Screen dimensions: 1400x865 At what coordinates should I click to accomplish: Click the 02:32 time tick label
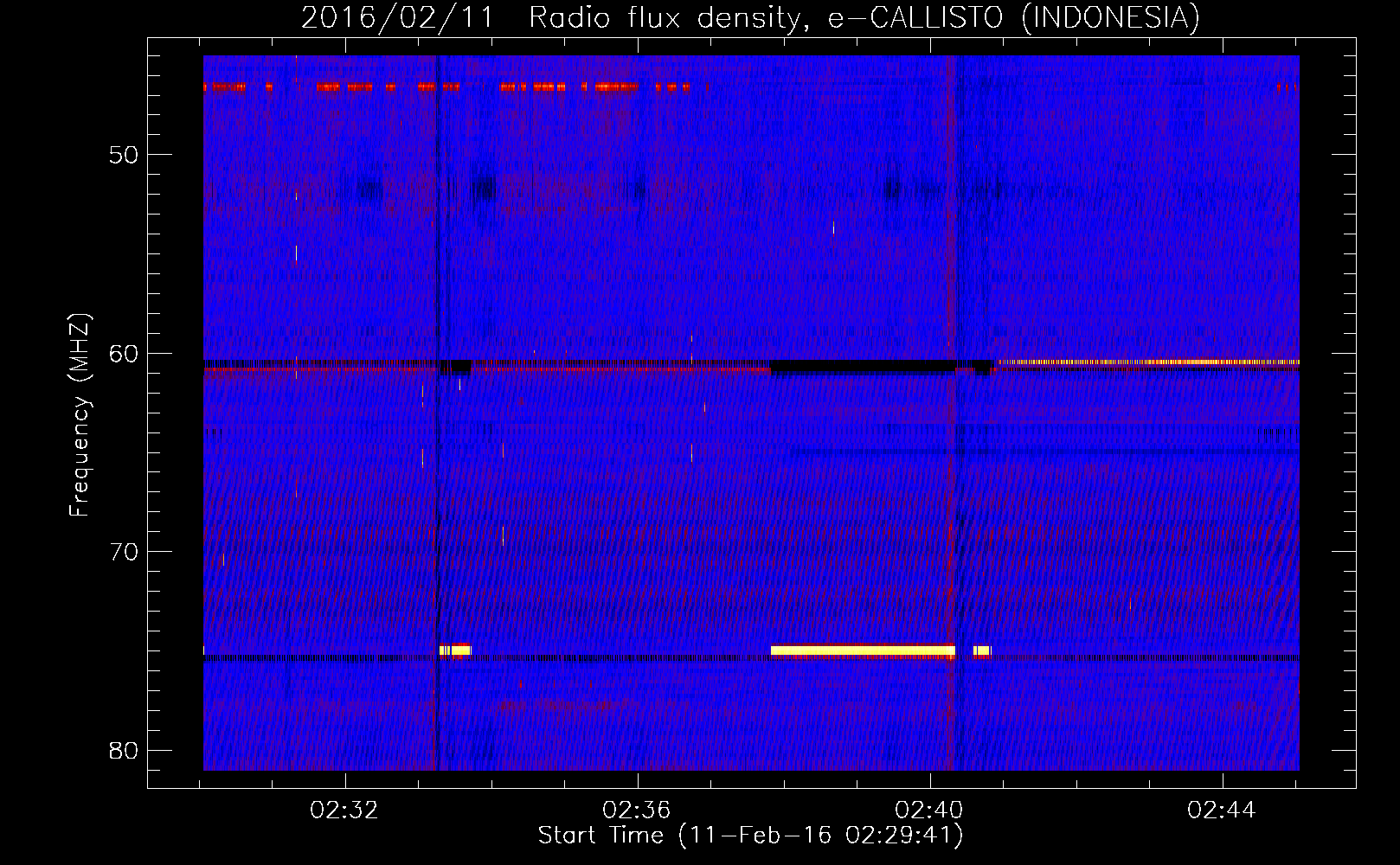click(x=344, y=811)
